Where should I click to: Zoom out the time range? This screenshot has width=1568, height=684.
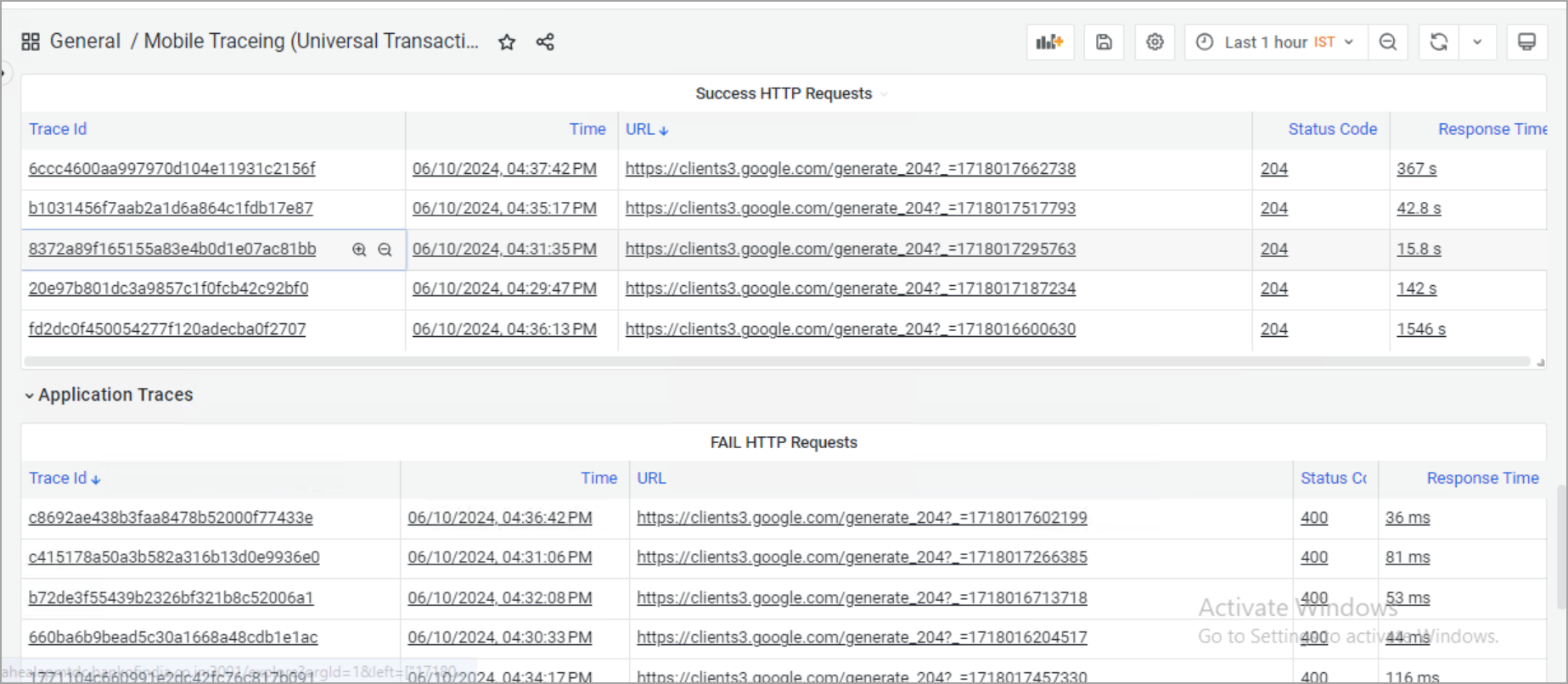[1388, 42]
